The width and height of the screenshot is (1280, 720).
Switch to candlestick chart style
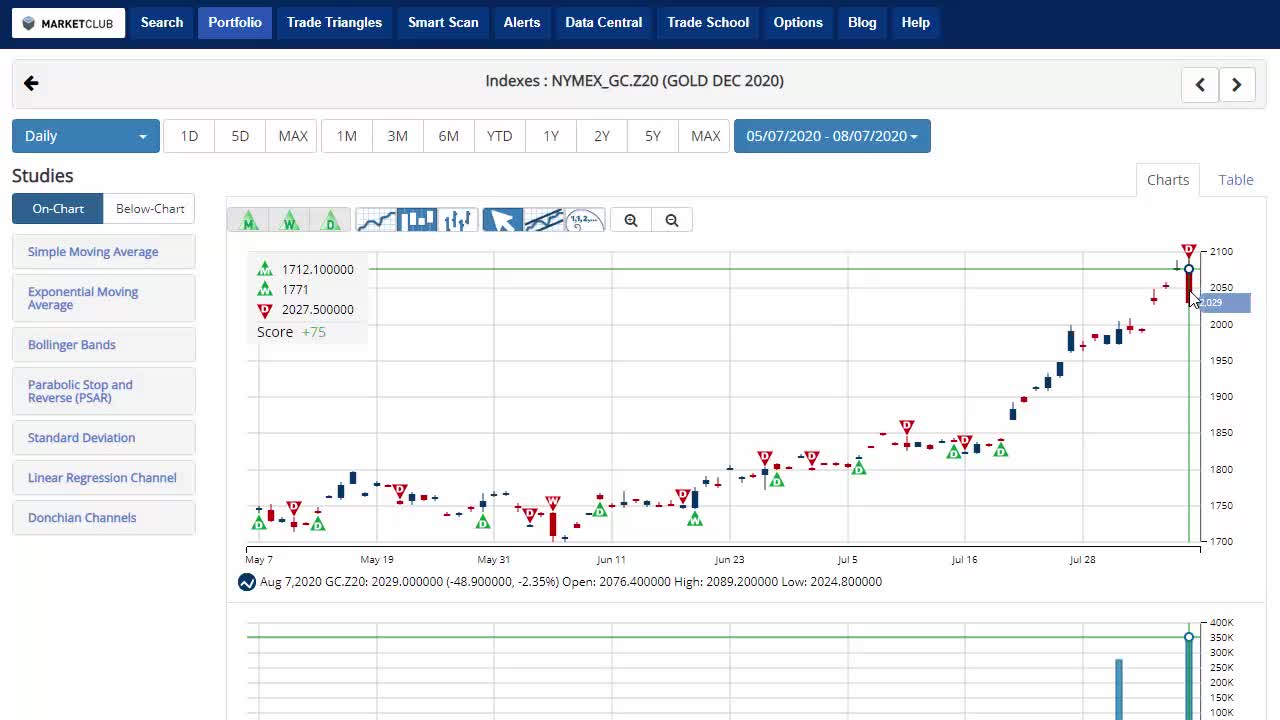click(x=417, y=220)
